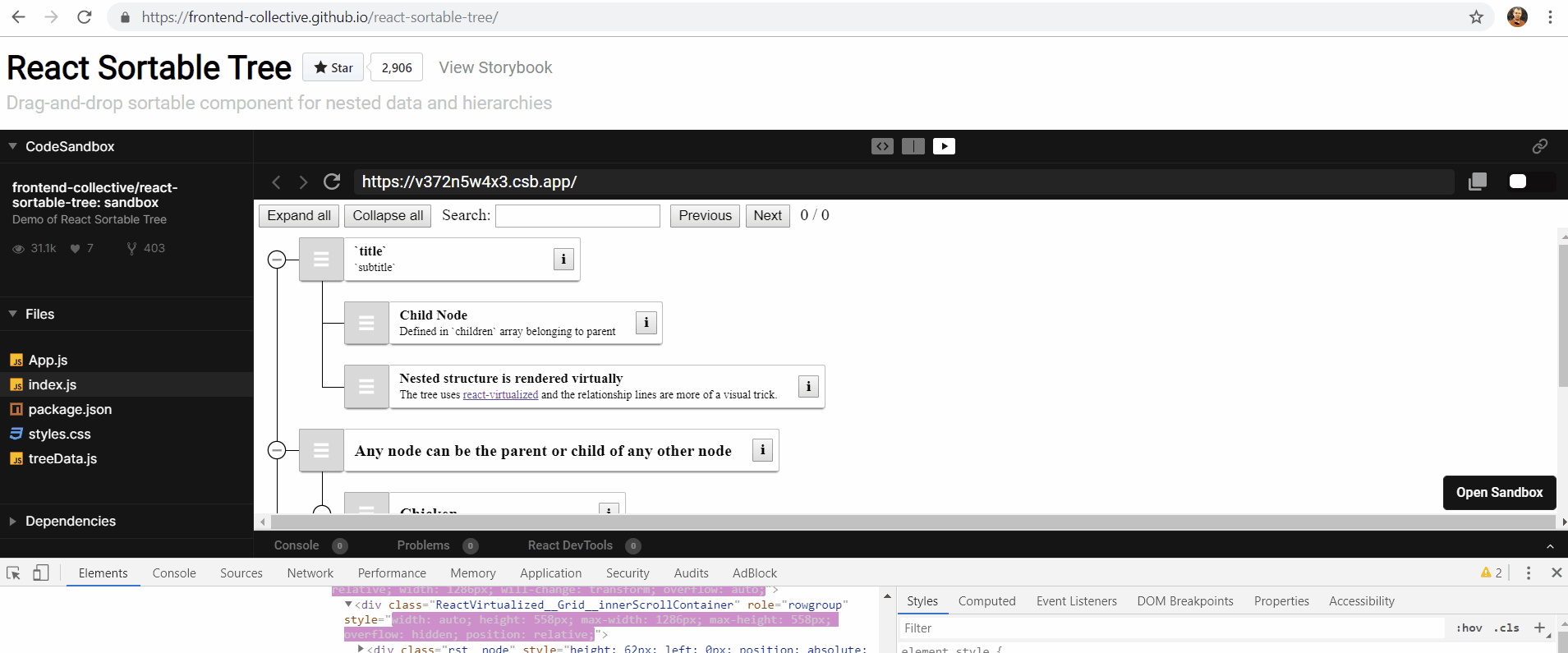Grab drag handle of Nested structure node
The height and width of the screenshot is (653, 1568).
[366, 387]
